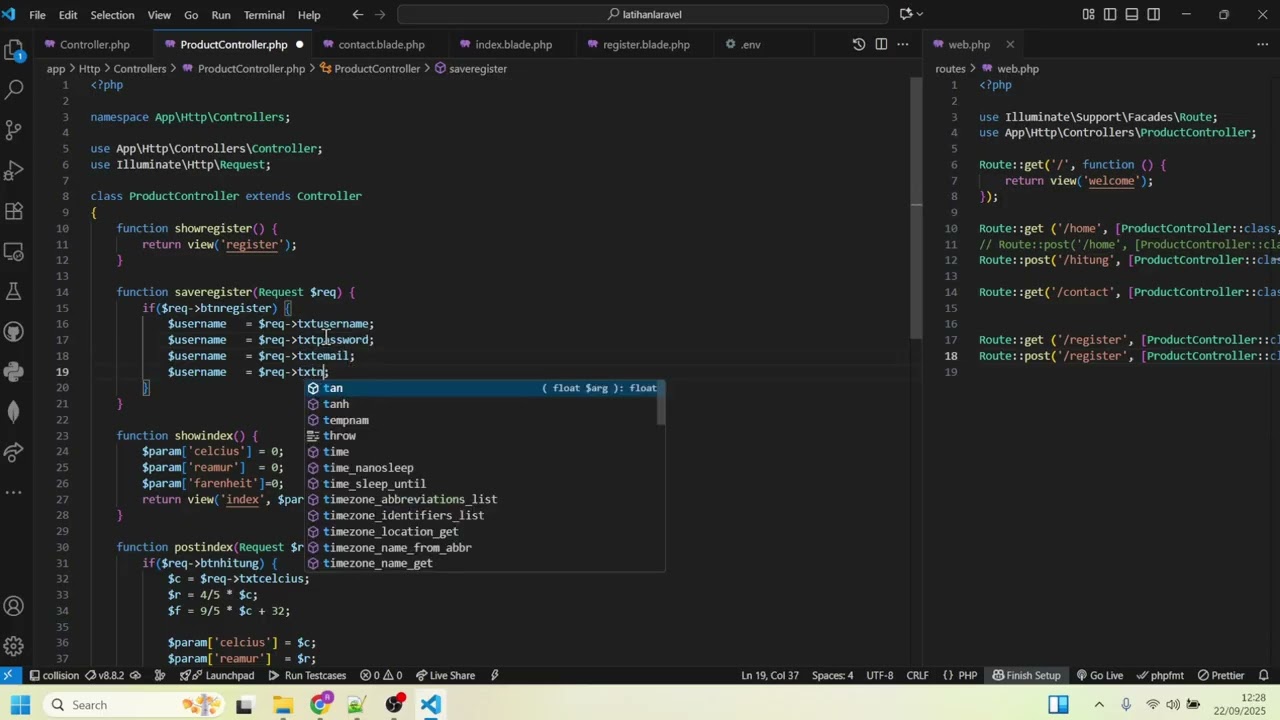
Task: Open the Terminal menu
Action: (264, 15)
